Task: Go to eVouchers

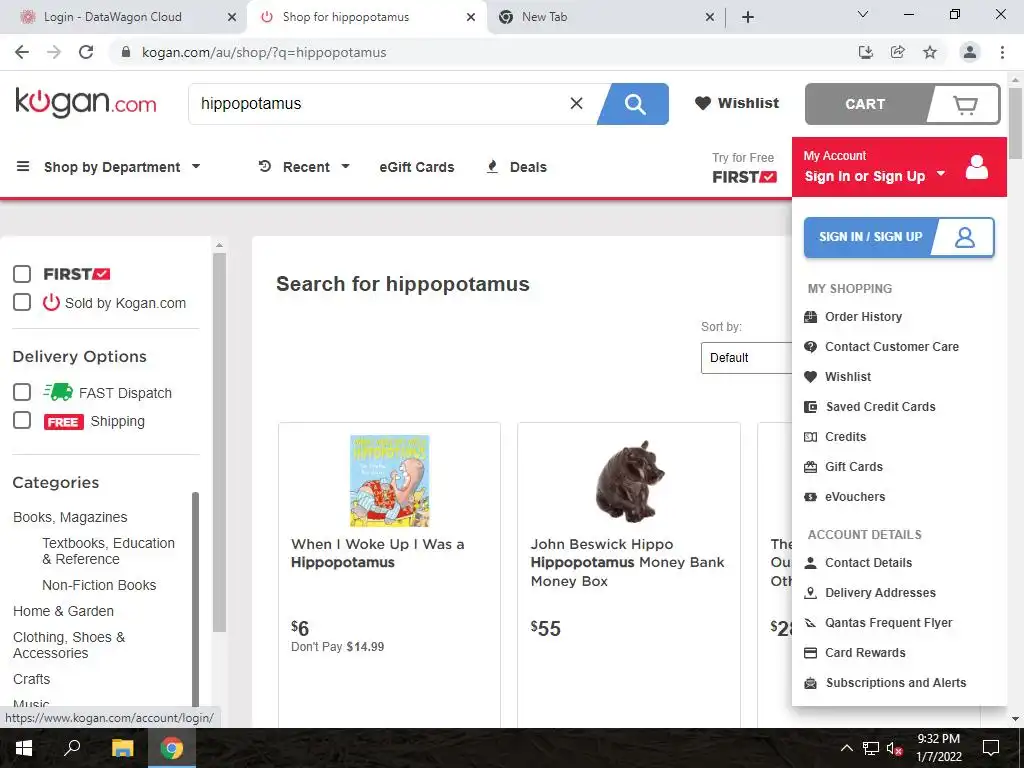Action: [844, 497]
